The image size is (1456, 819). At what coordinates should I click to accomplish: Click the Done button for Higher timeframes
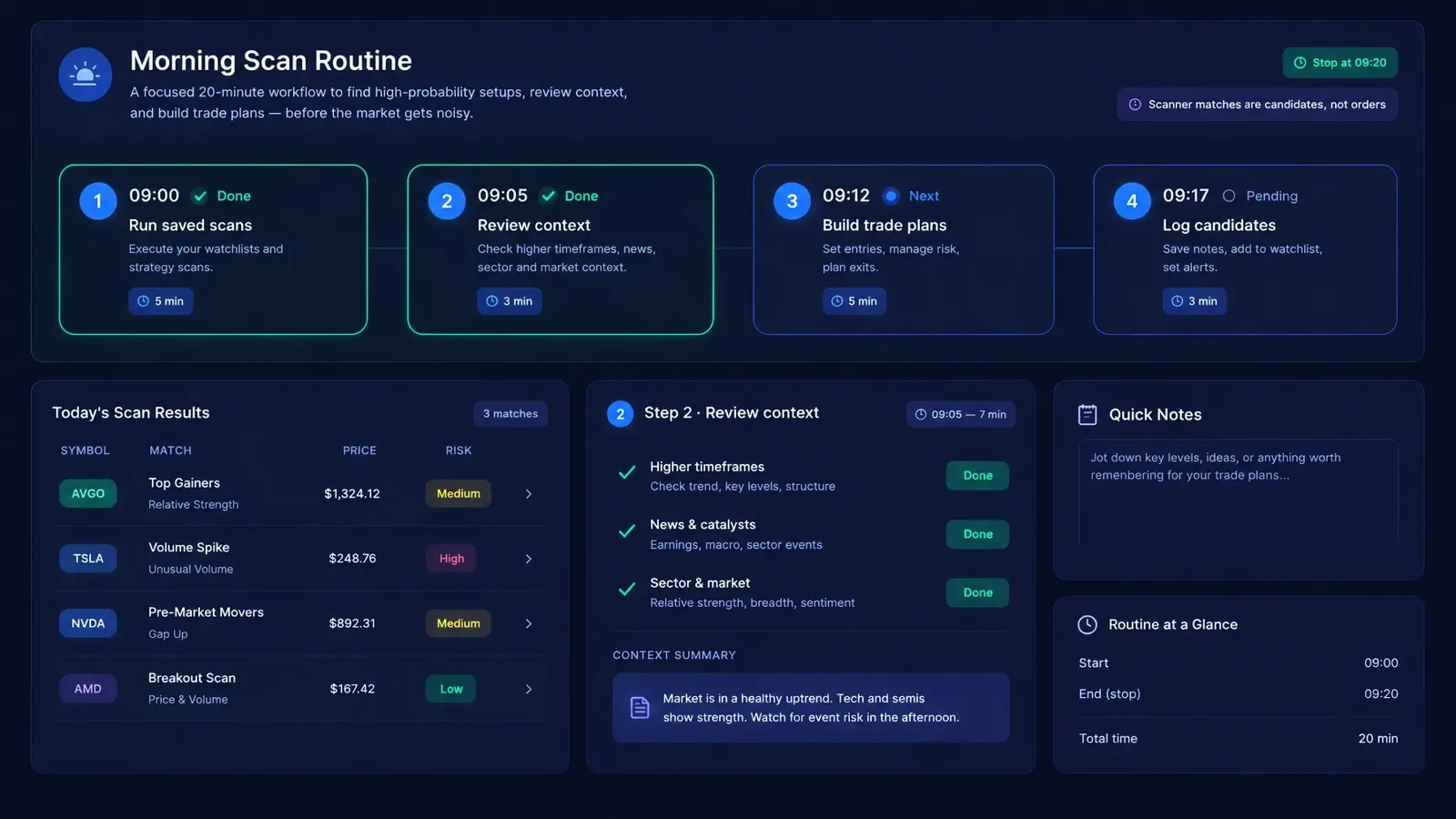(978, 476)
